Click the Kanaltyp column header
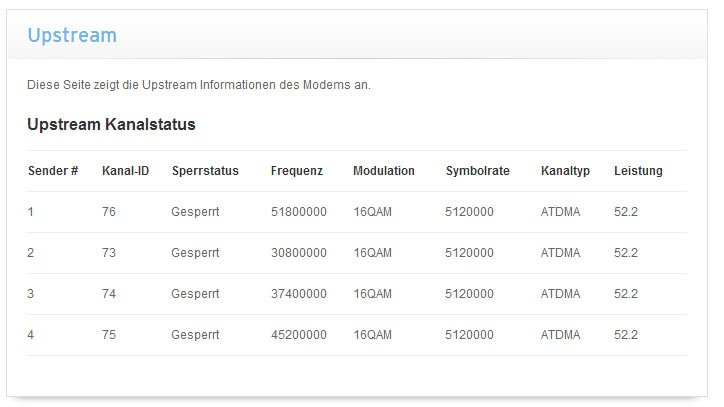The height and width of the screenshot is (407, 724). coord(565,171)
